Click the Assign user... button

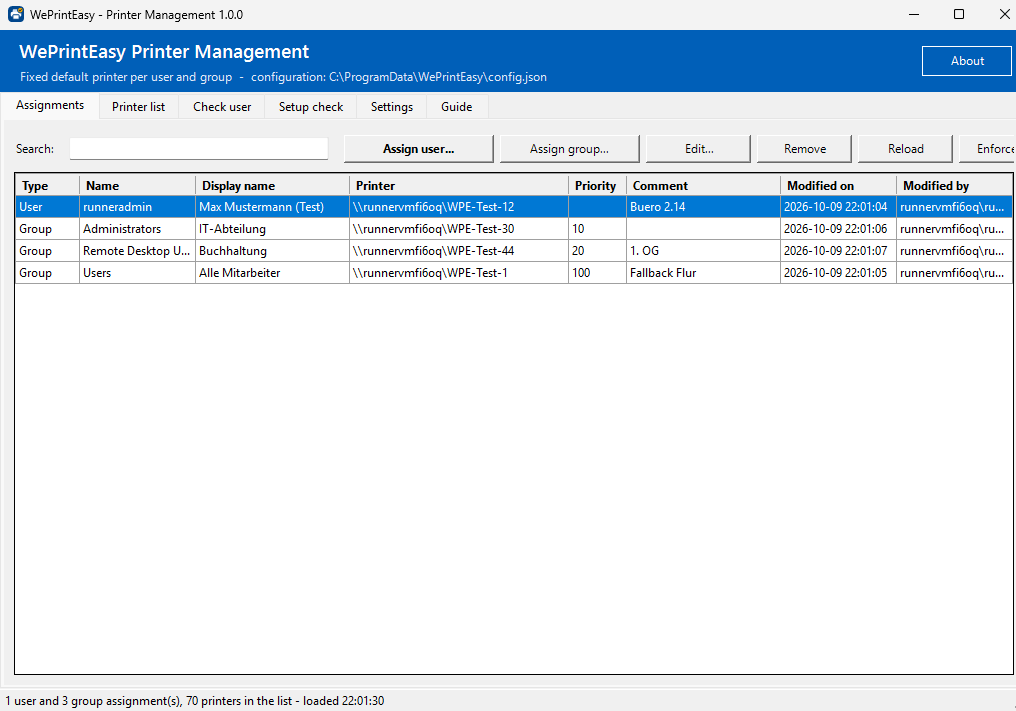click(x=419, y=149)
